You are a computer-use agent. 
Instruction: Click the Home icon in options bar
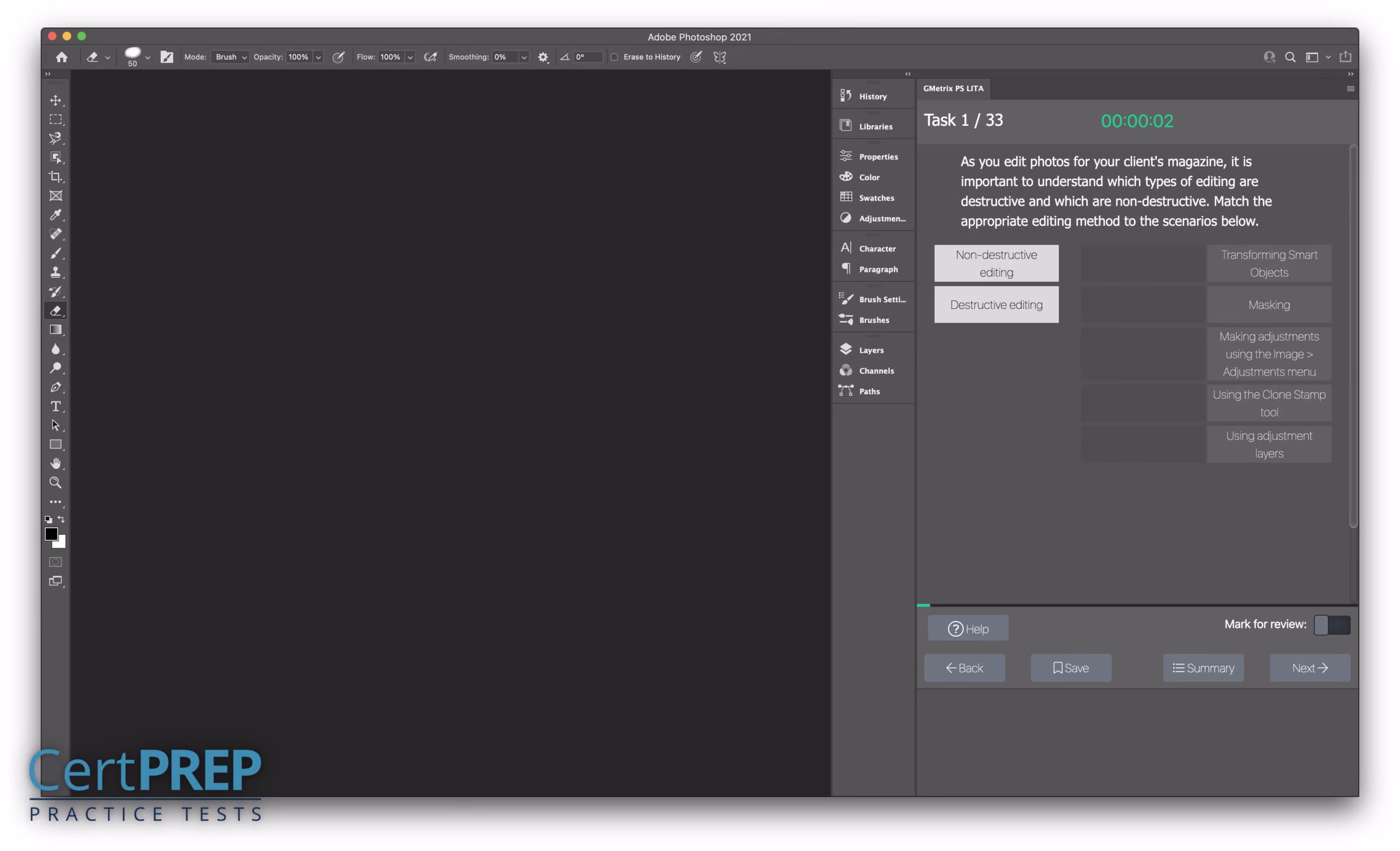tap(61, 57)
